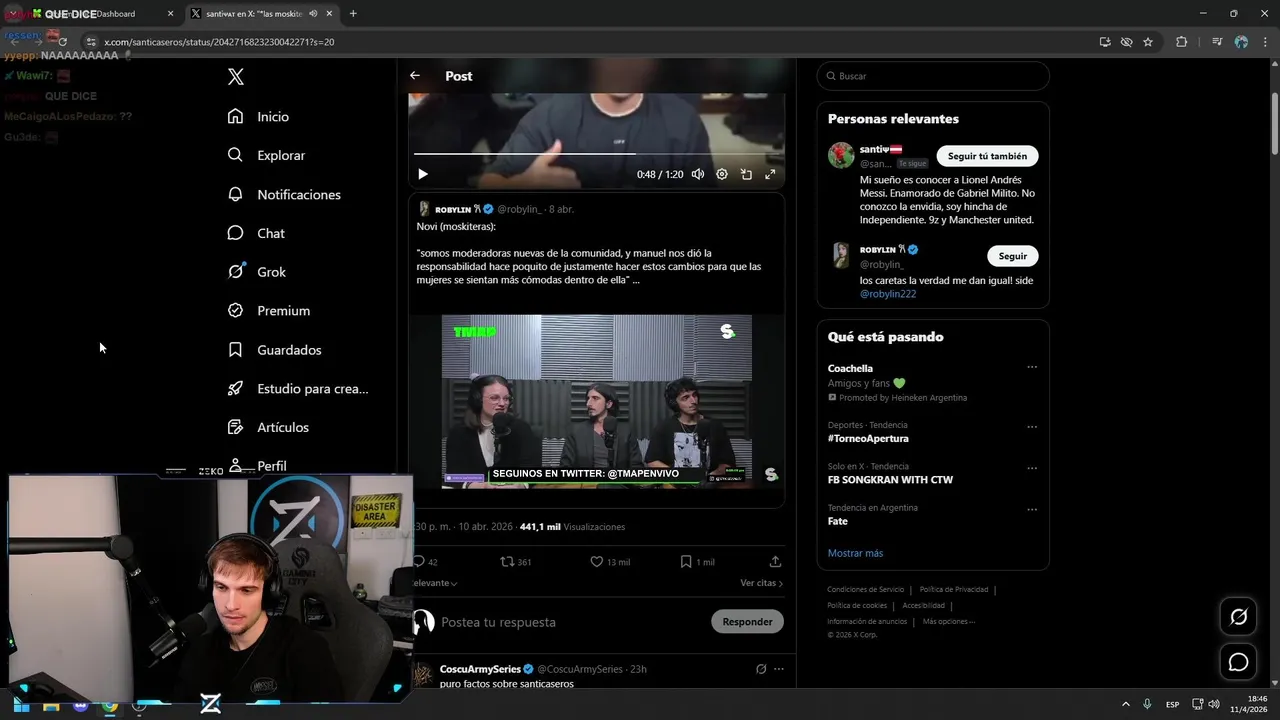The width and height of the screenshot is (1280, 720).
Task: Open the floating Grok button
Action: [1239, 617]
